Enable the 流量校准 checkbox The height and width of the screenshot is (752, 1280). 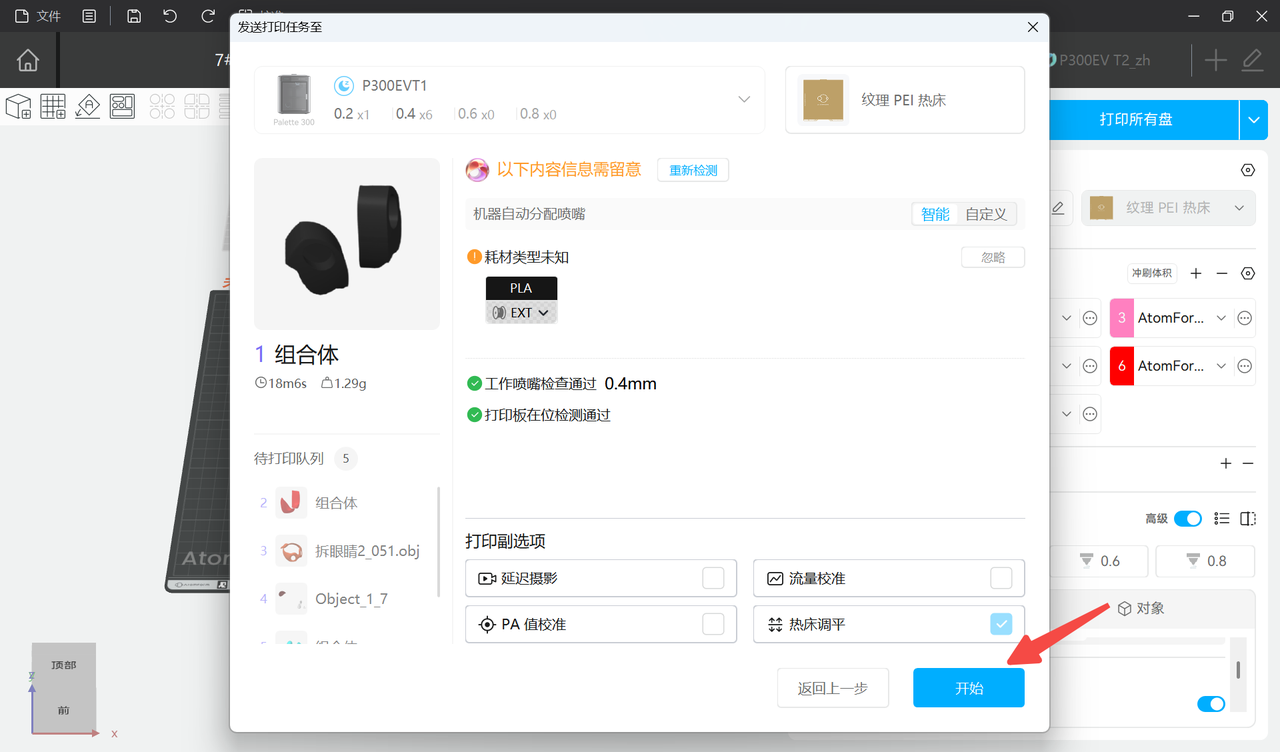tap(1001, 578)
